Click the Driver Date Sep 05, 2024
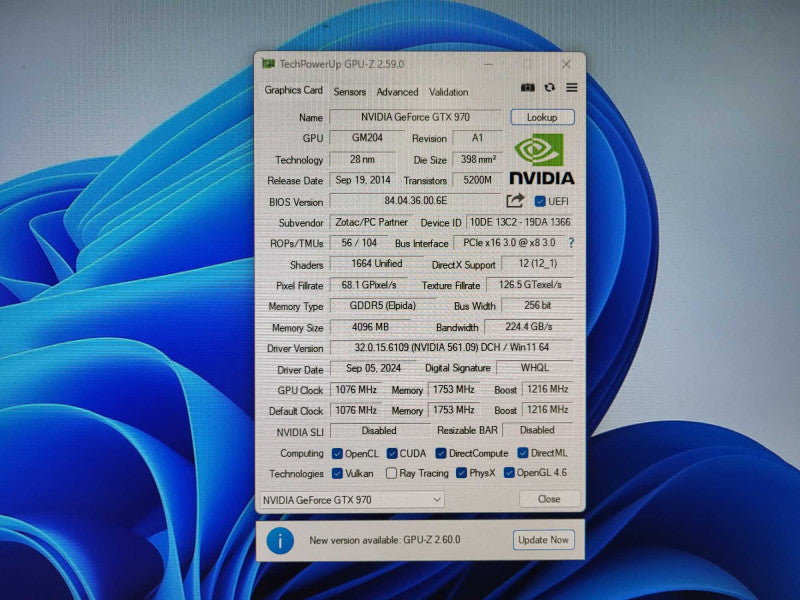 point(373,368)
